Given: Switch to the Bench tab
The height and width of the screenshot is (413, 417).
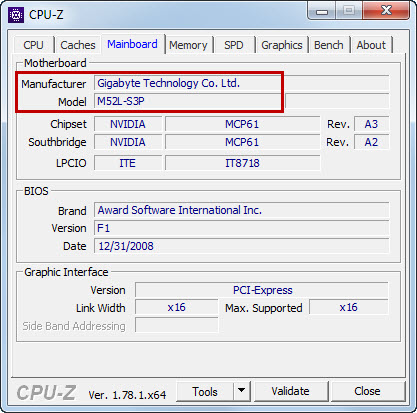Looking at the screenshot, I should [x=329, y=45].
